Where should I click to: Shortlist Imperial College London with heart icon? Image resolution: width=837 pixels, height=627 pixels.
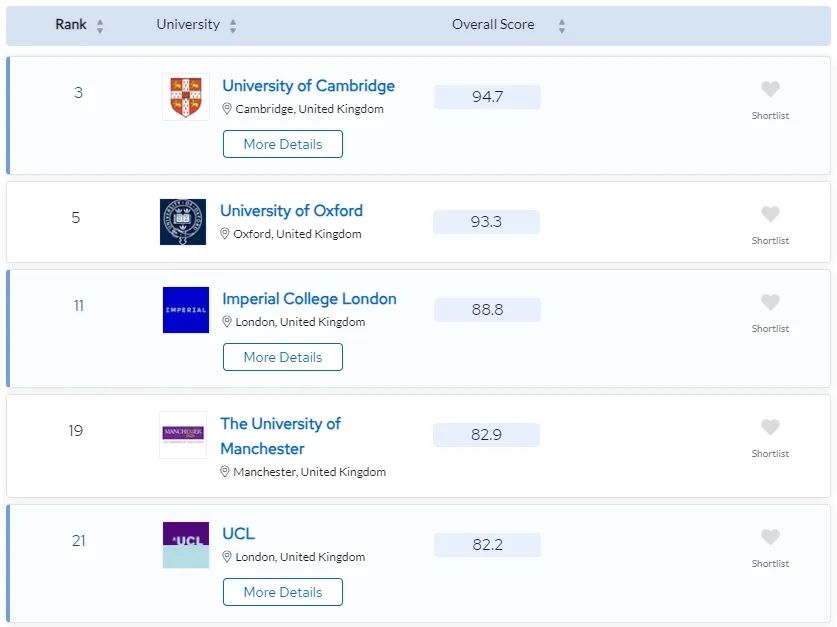tap(770, 303)
